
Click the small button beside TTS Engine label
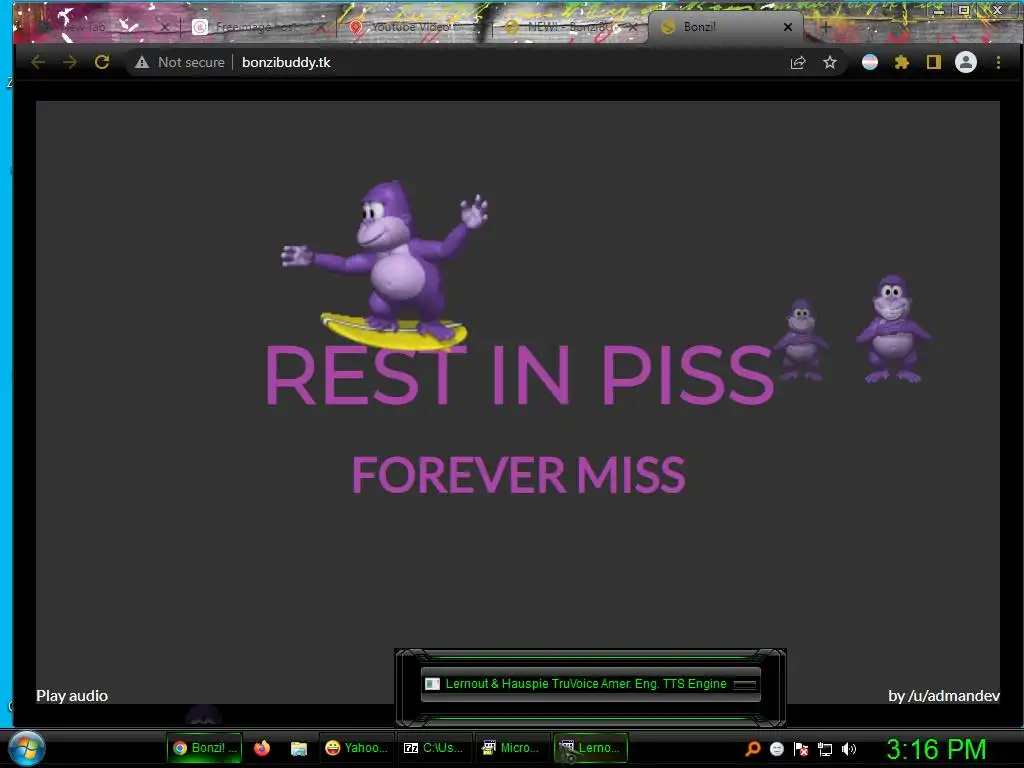pos(744,684)
